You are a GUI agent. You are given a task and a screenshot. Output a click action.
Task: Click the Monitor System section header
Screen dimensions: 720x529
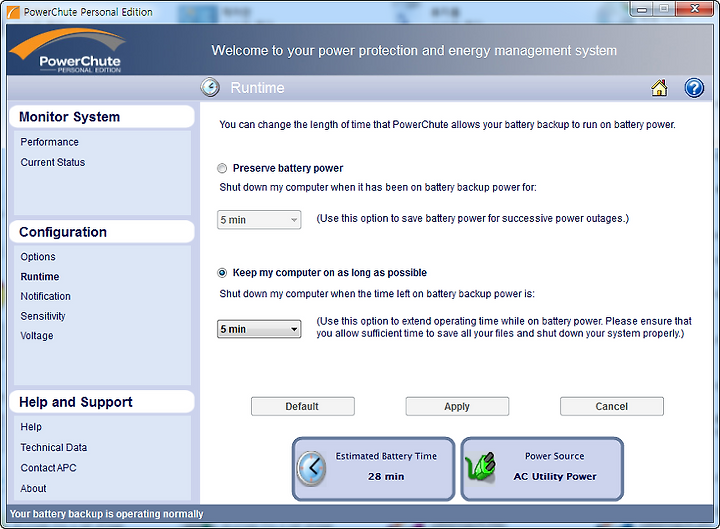(x=101, y=117)
